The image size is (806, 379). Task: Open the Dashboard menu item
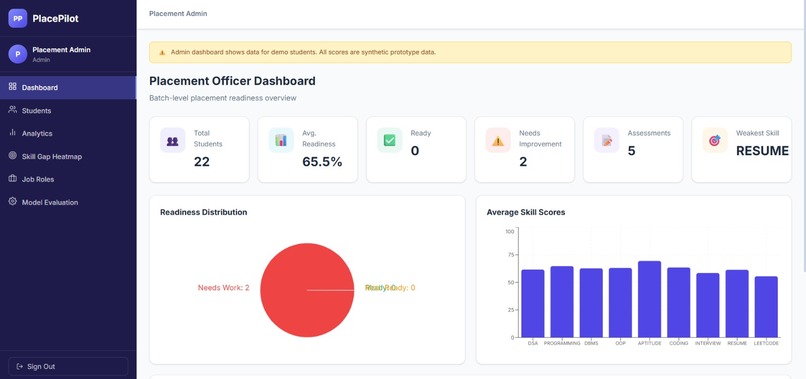(68, 87)
